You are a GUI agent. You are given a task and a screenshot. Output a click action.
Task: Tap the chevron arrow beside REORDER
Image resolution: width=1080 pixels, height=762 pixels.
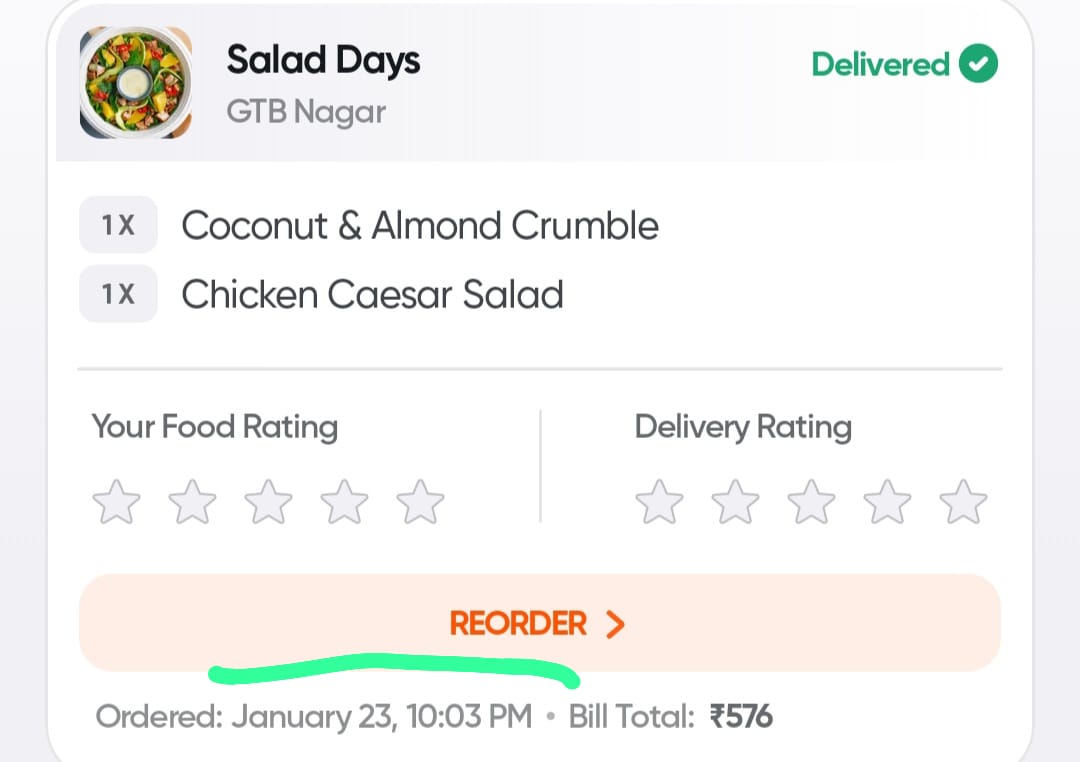tap(615, 624)
